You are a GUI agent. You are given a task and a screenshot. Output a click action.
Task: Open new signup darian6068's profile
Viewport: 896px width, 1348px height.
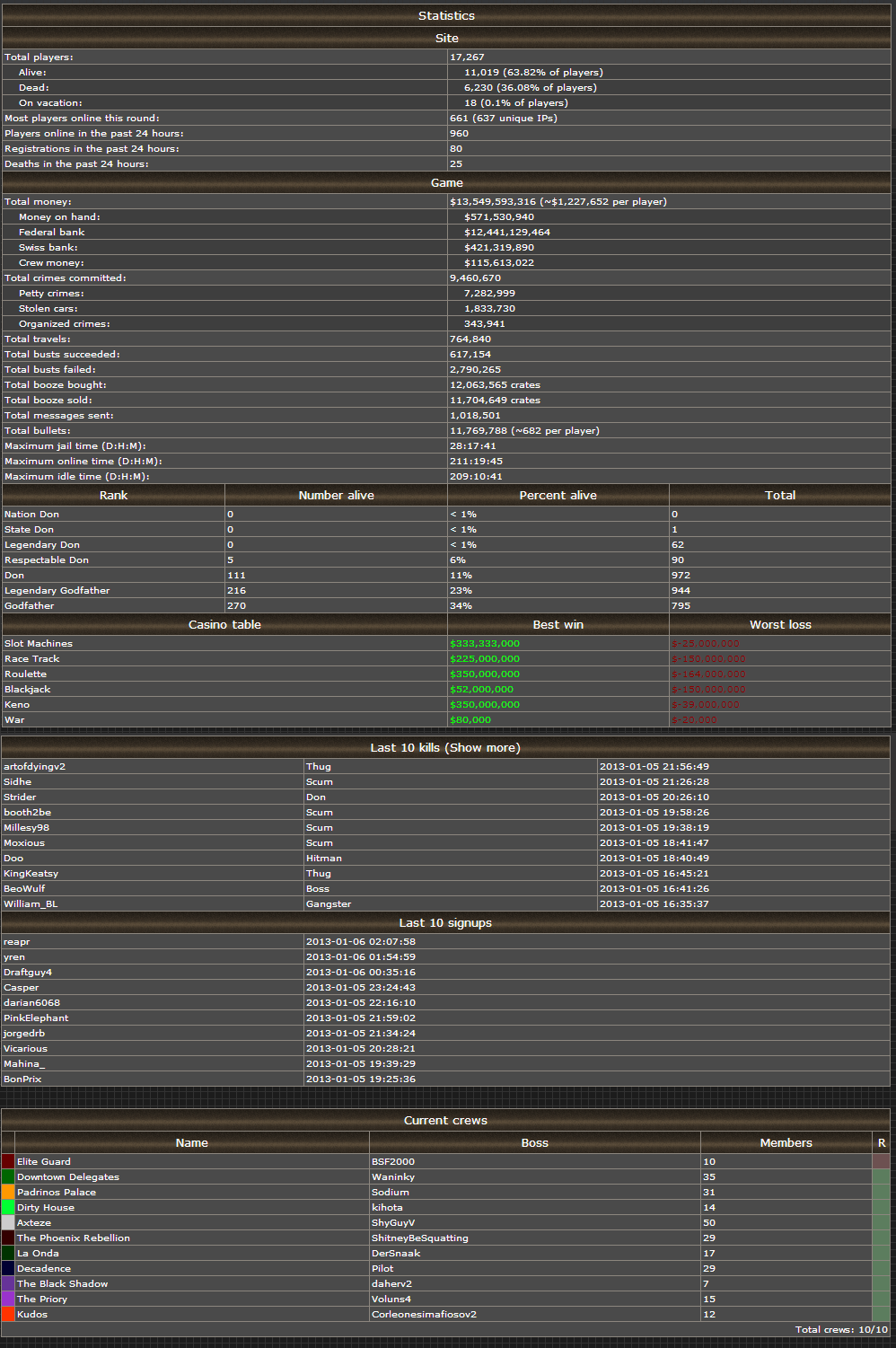(32, 1002)
